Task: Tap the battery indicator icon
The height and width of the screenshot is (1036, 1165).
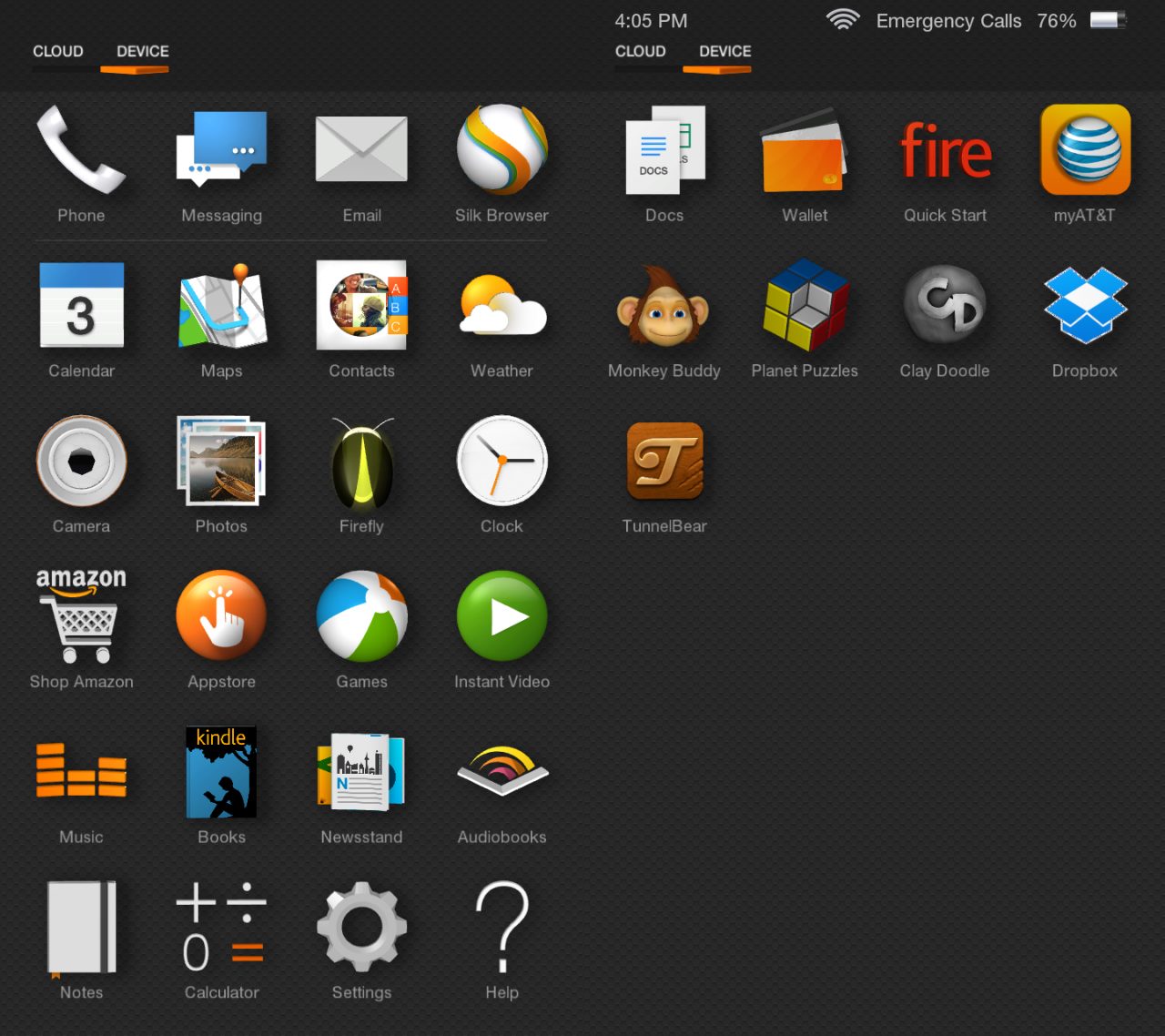Action: pyautogui.click(x=1109, y=20)
